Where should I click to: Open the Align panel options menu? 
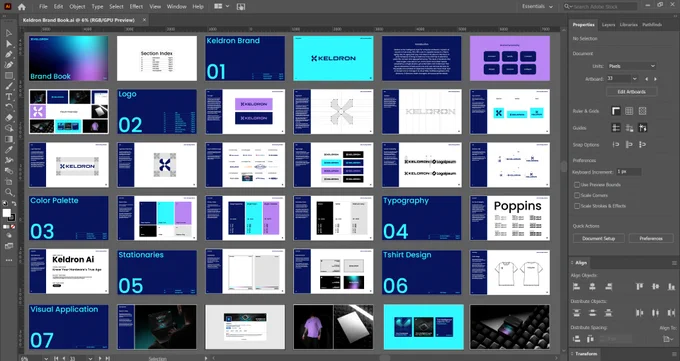tap(674, 263)
